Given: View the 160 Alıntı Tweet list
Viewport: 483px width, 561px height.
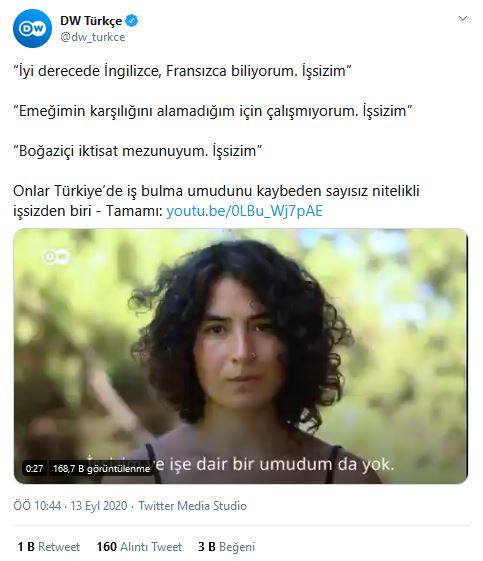Looking at the screenshot, I should click(x=139, y=546).
